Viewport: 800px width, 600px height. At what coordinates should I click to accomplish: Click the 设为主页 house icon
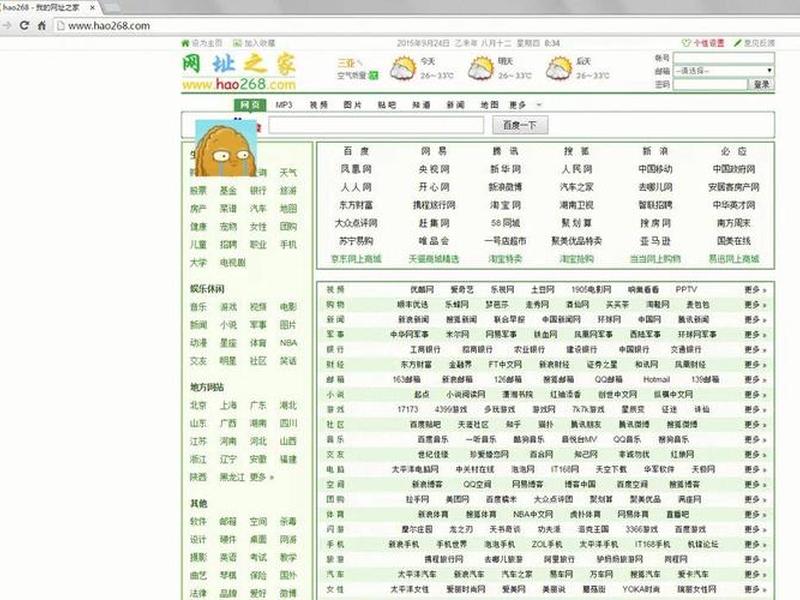[185, 43]
